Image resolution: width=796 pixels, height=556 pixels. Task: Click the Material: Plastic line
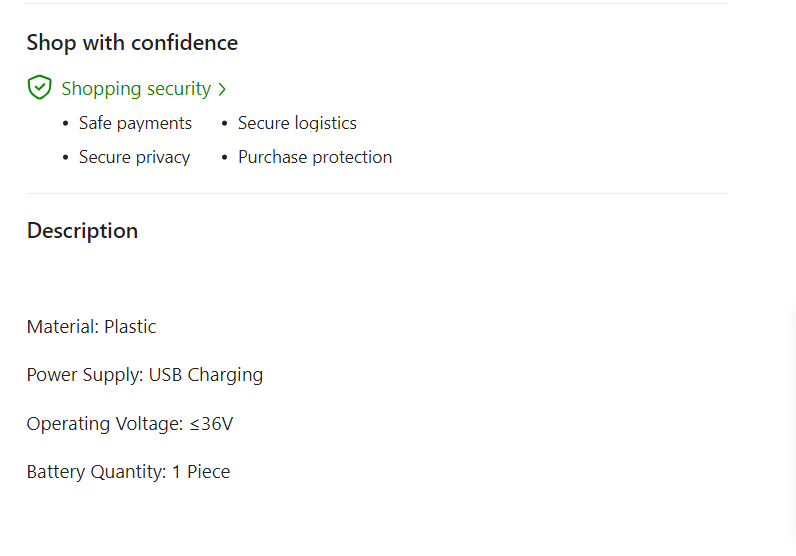tap(91, 327)
